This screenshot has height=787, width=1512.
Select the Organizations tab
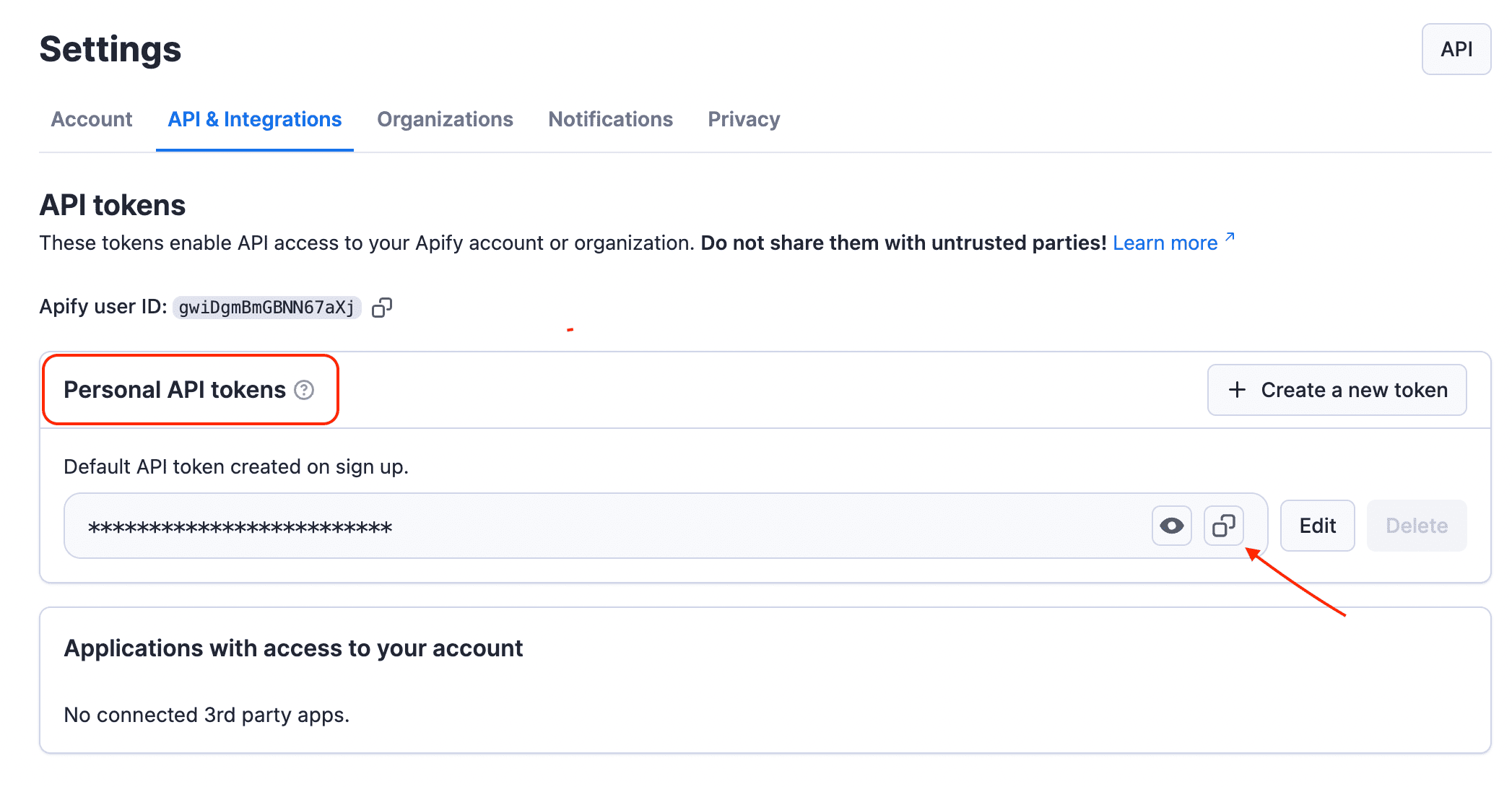click(x=445, y=119)
